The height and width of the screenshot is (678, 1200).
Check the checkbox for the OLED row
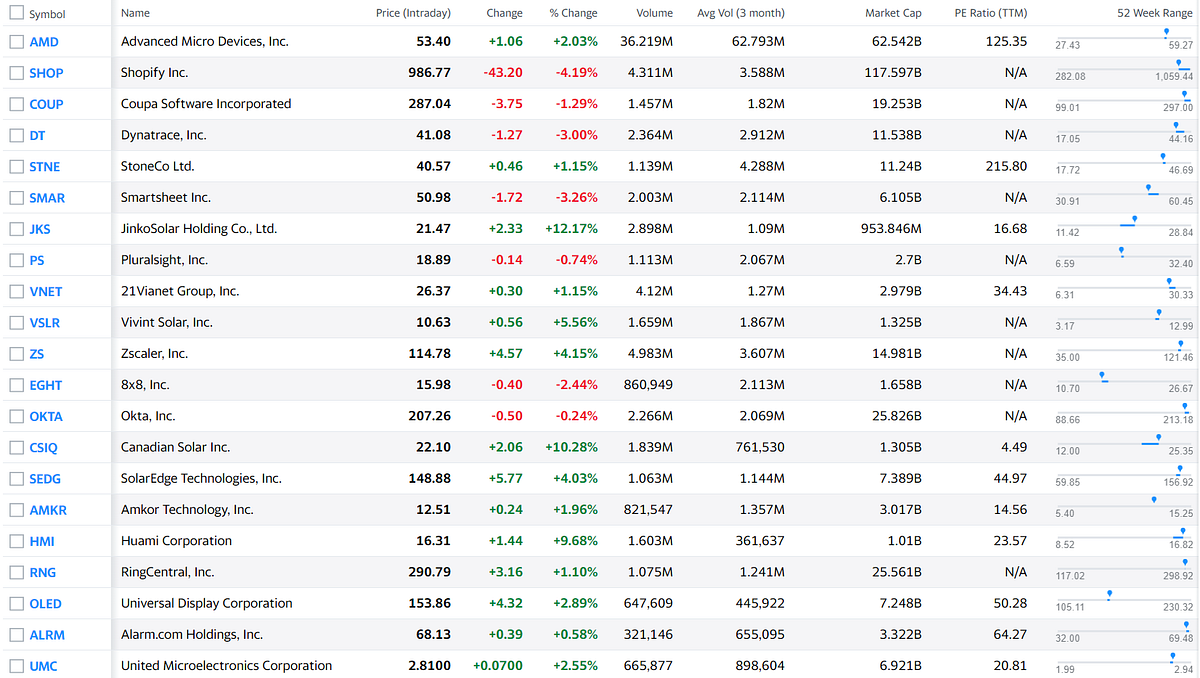pos(15,603)
